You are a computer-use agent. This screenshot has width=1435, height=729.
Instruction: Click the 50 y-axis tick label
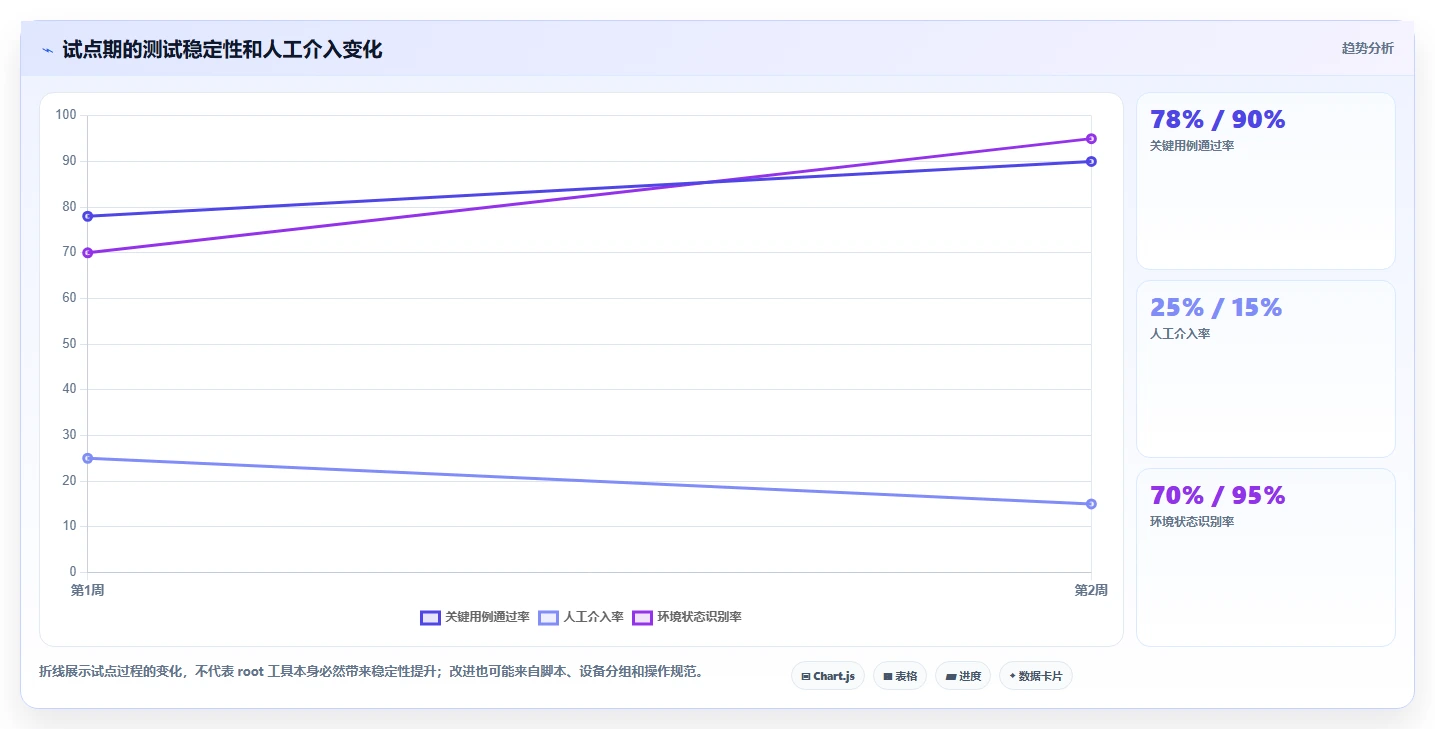(69, 344)
